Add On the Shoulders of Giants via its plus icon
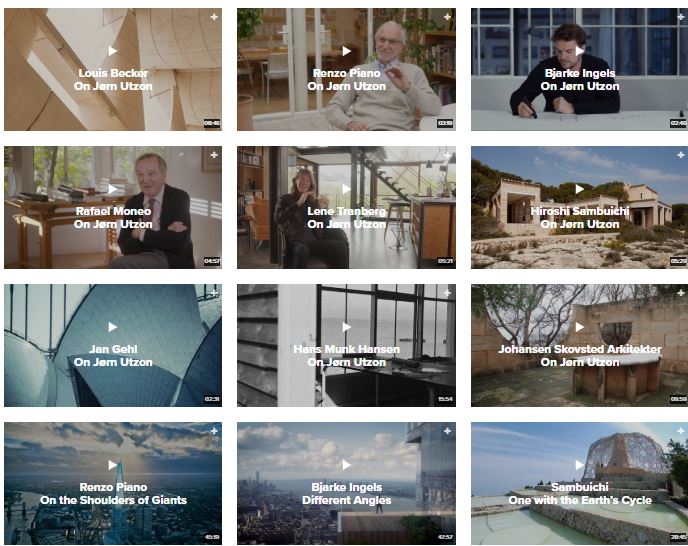 click(x=214, y=431)
